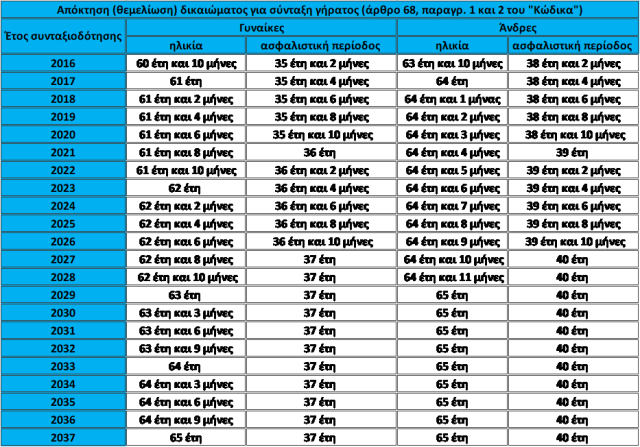The image size is (640, 447).
Task: Click the men's age cell for 2028
Action: pyautogui.click(x=452, y=277)
